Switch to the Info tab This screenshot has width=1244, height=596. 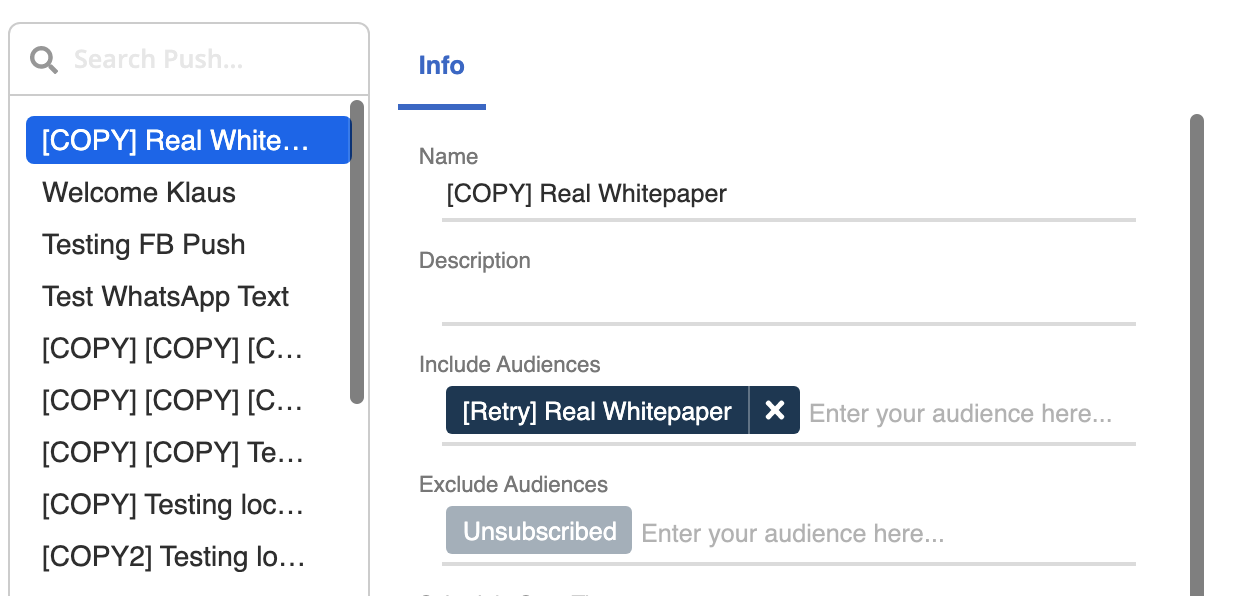coord(441,65)
